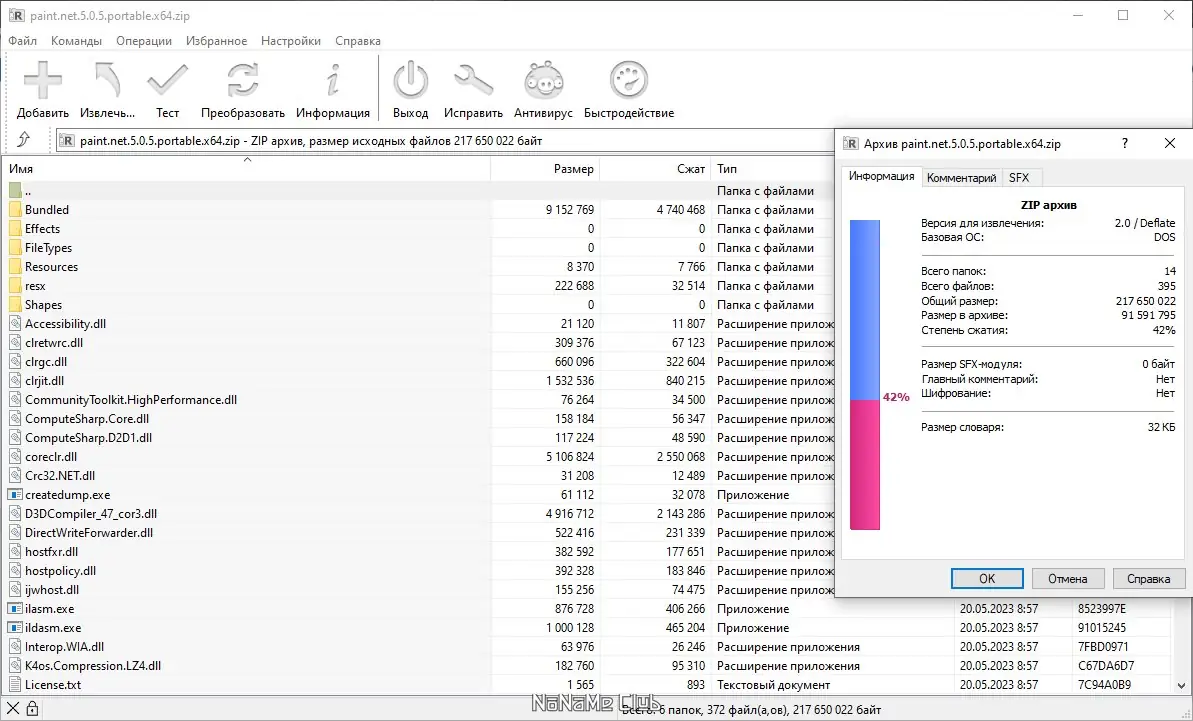Select the coreclr.dll file
The width and height of the screenshot is (1193, 721).
(51, 457)
